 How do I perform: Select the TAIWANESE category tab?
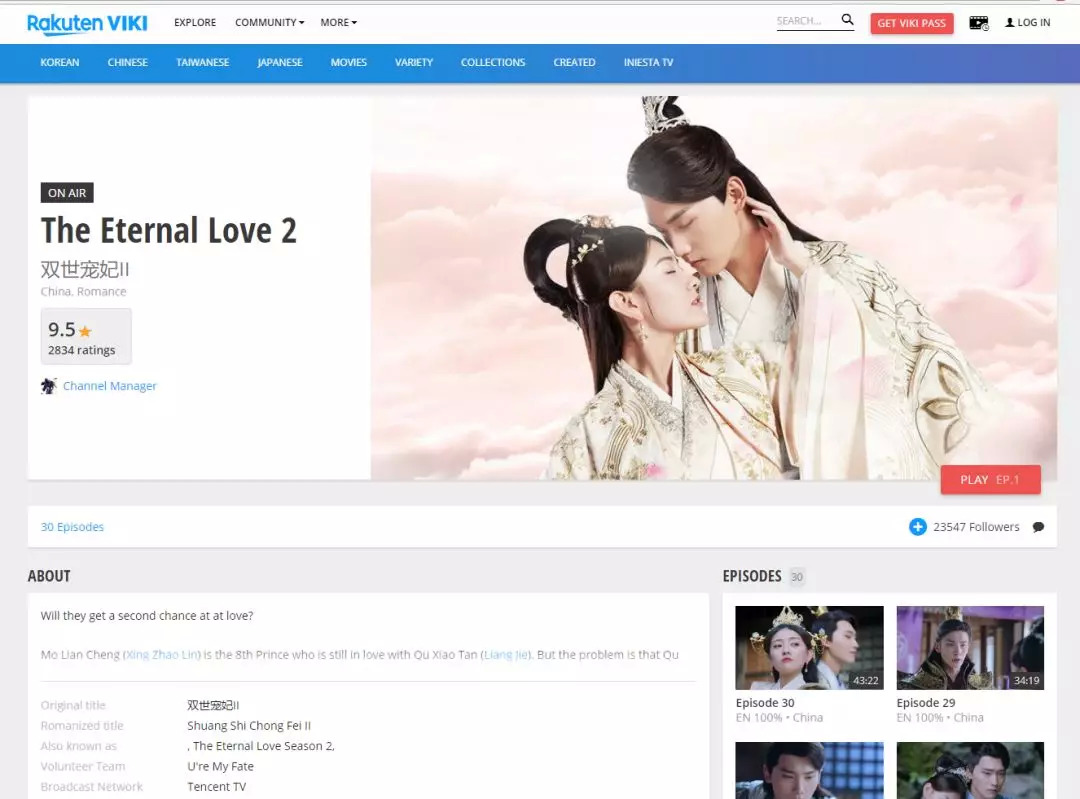(202, 63)
